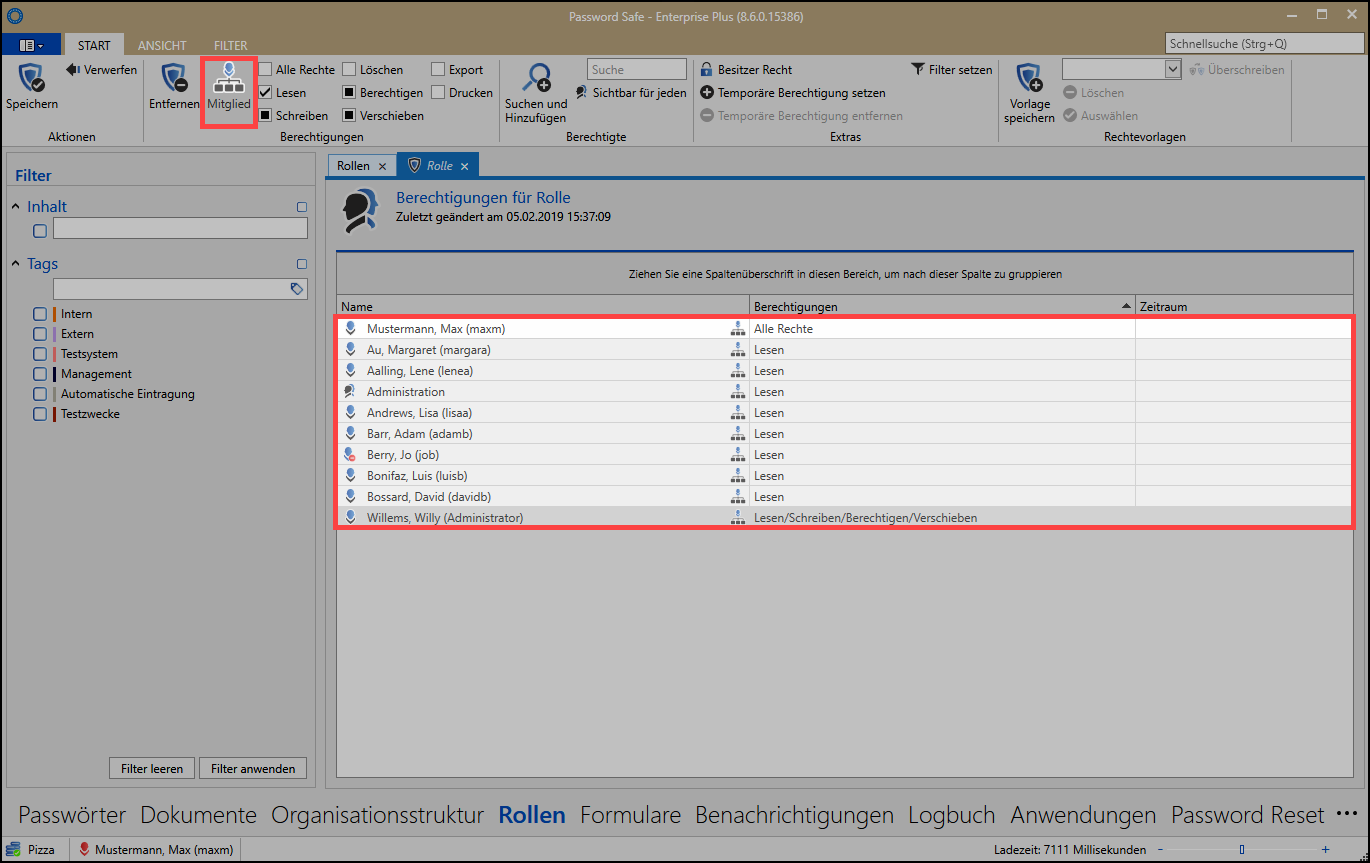Open the Rechtevorlagen dropdown
The height and width of the screenshot is (863, 1370).
click(x=1174, y=69)
